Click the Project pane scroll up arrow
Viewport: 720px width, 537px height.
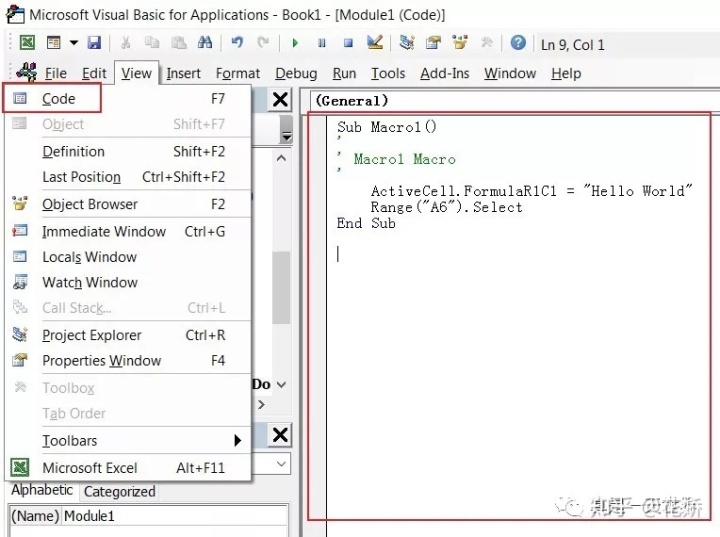tap(281, 158)
